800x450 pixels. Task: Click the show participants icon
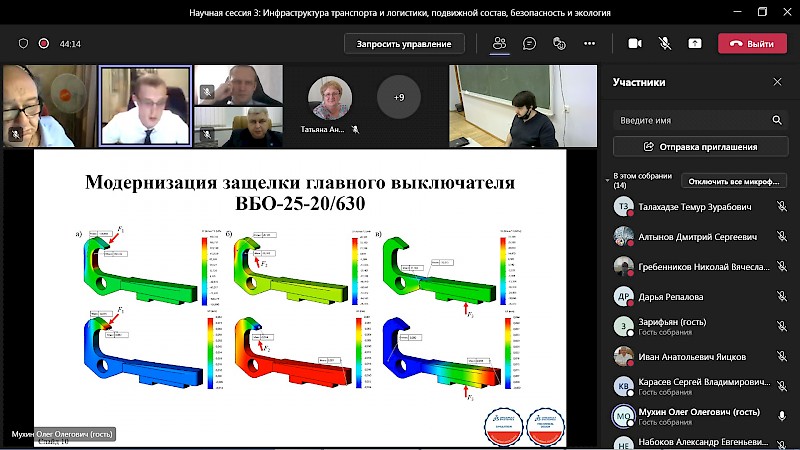[498, 44]
